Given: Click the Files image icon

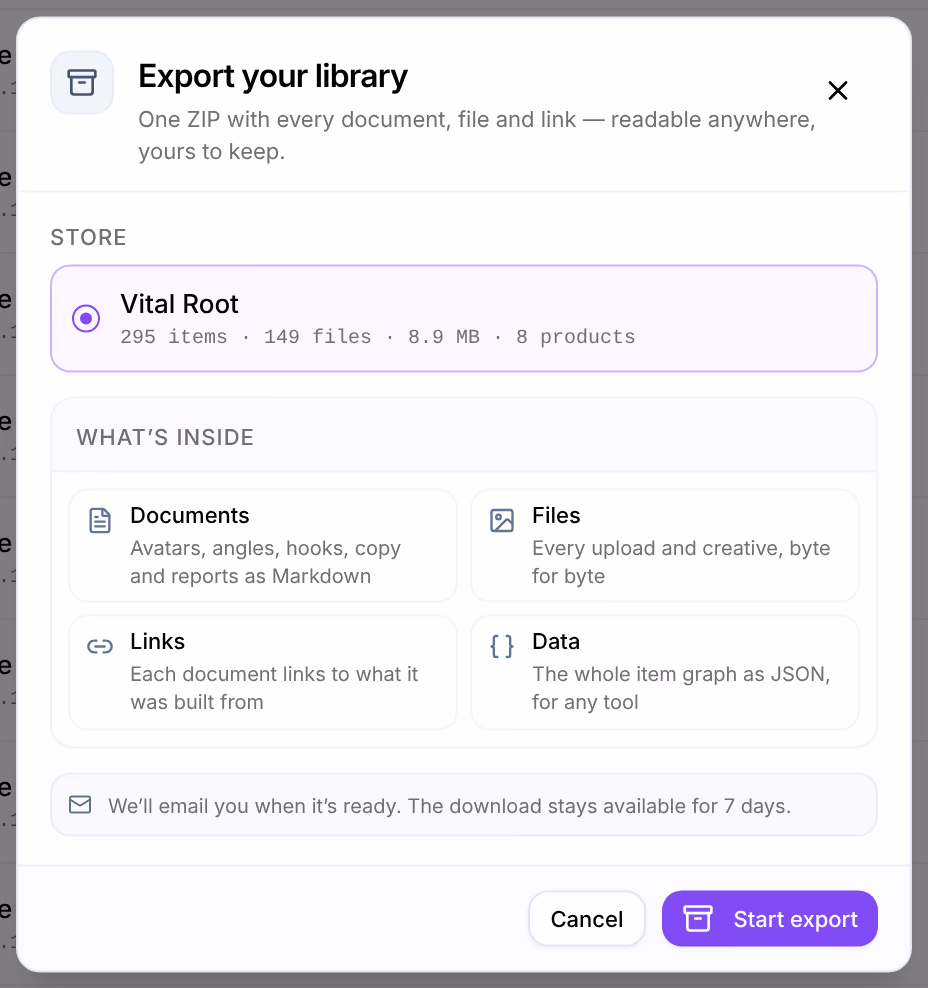Looking at the screenshot, I should (x=502, y=520).
